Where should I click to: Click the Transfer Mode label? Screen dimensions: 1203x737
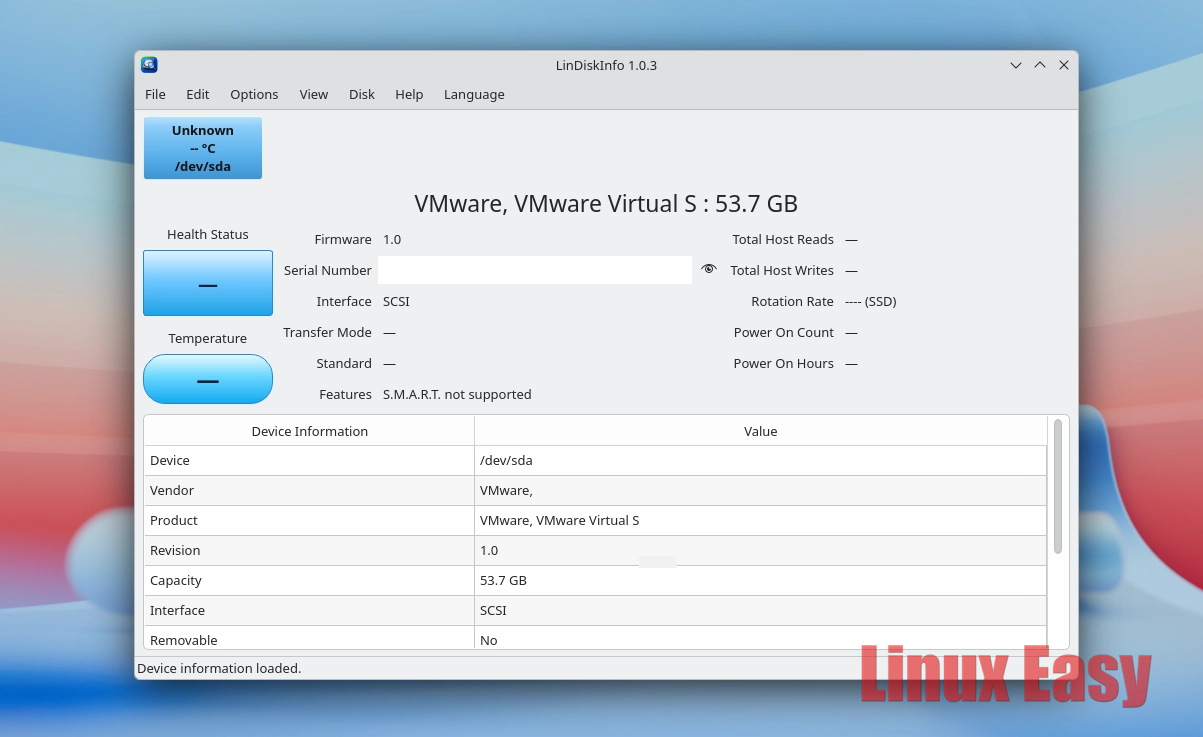tap(327, 332)
